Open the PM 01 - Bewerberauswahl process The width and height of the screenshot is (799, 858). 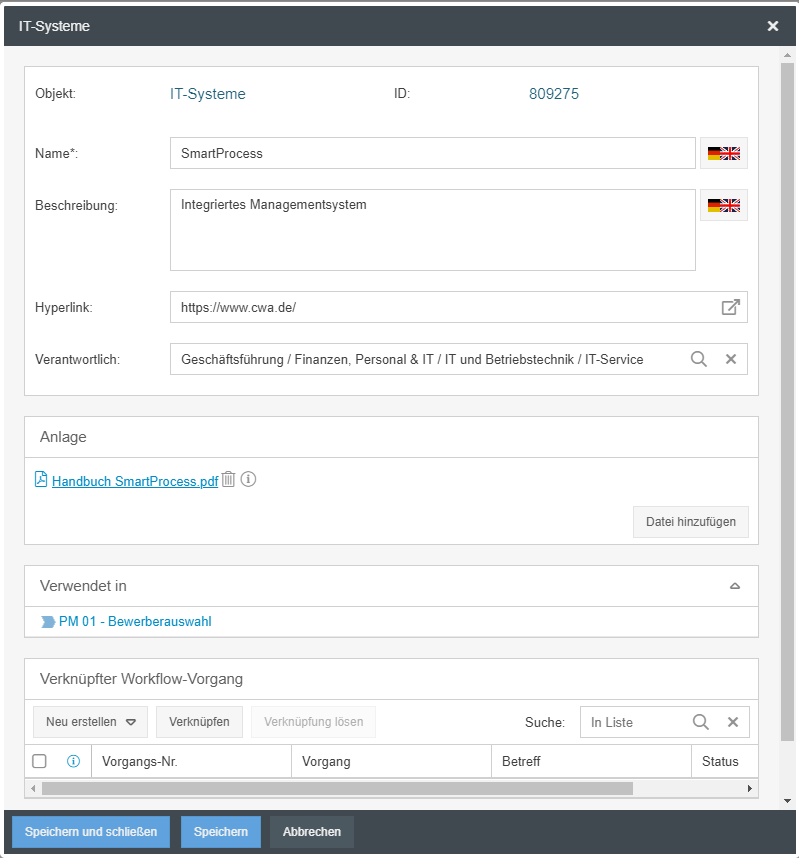135,622
